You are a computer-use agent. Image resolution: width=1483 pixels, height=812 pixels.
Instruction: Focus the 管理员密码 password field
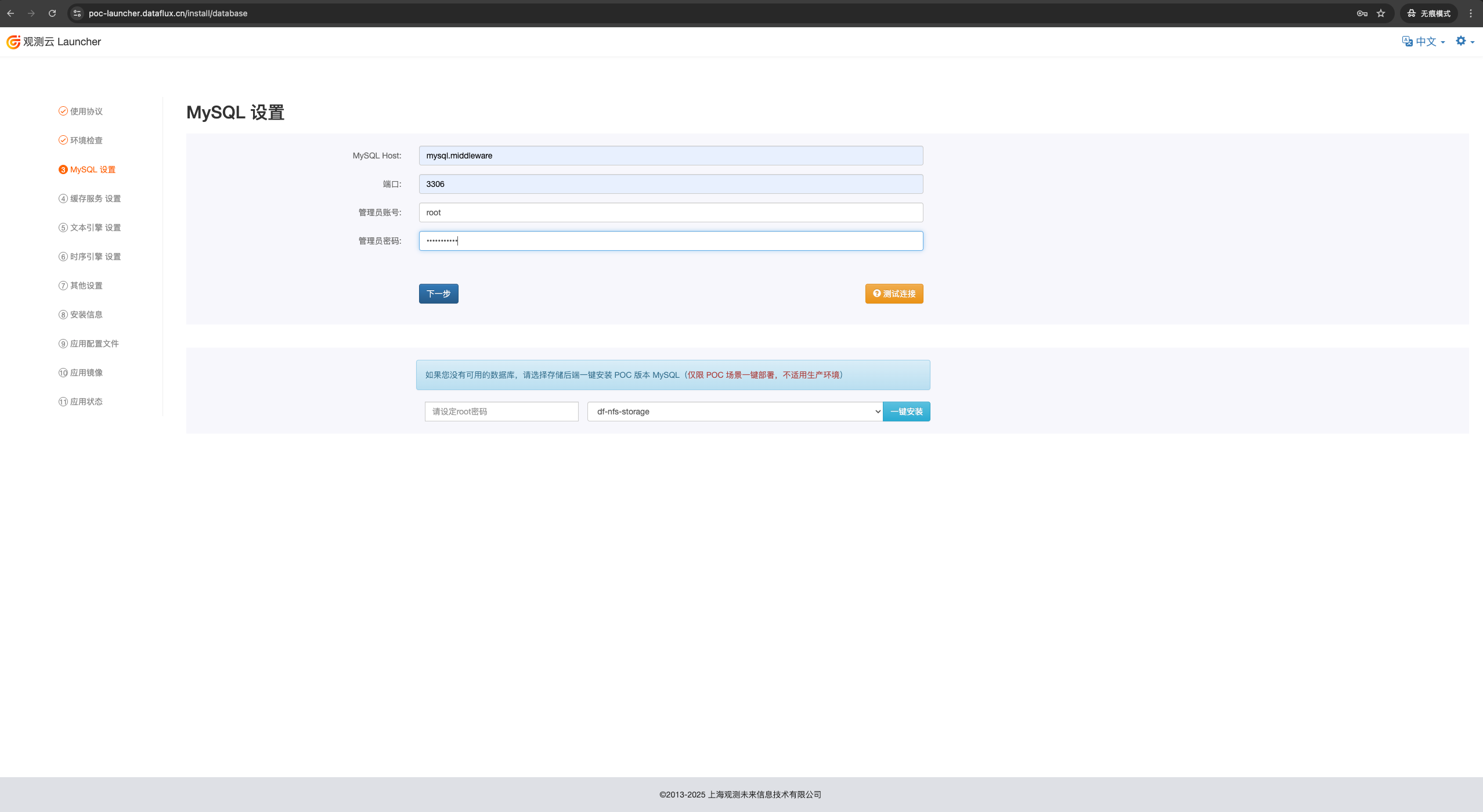[x=671, y=241]
